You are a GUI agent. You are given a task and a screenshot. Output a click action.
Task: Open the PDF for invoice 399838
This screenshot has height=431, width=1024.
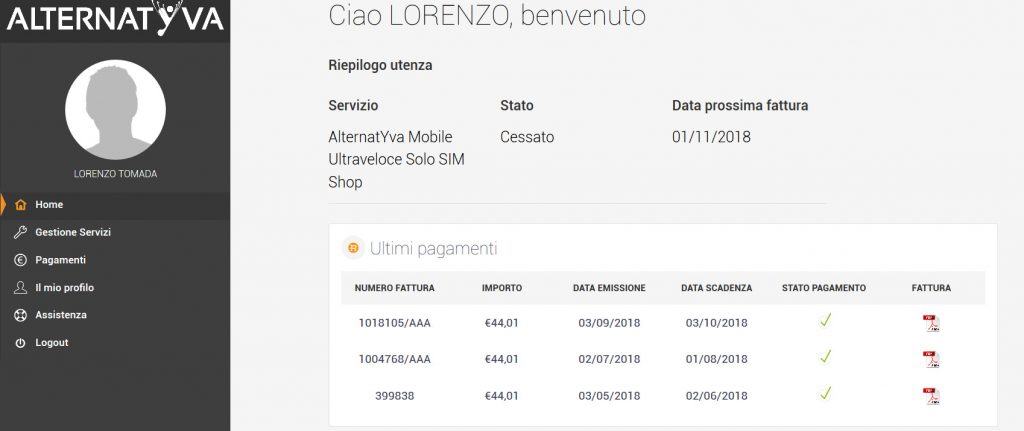(931, 395)
